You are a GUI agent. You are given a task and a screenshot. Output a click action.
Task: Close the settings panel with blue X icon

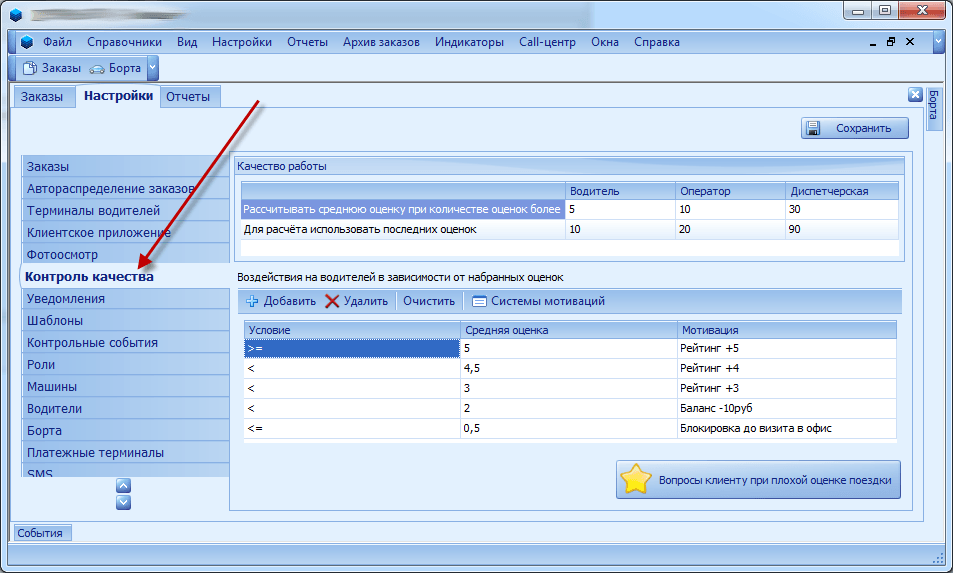pyautogui.click(x=915, y=95)
